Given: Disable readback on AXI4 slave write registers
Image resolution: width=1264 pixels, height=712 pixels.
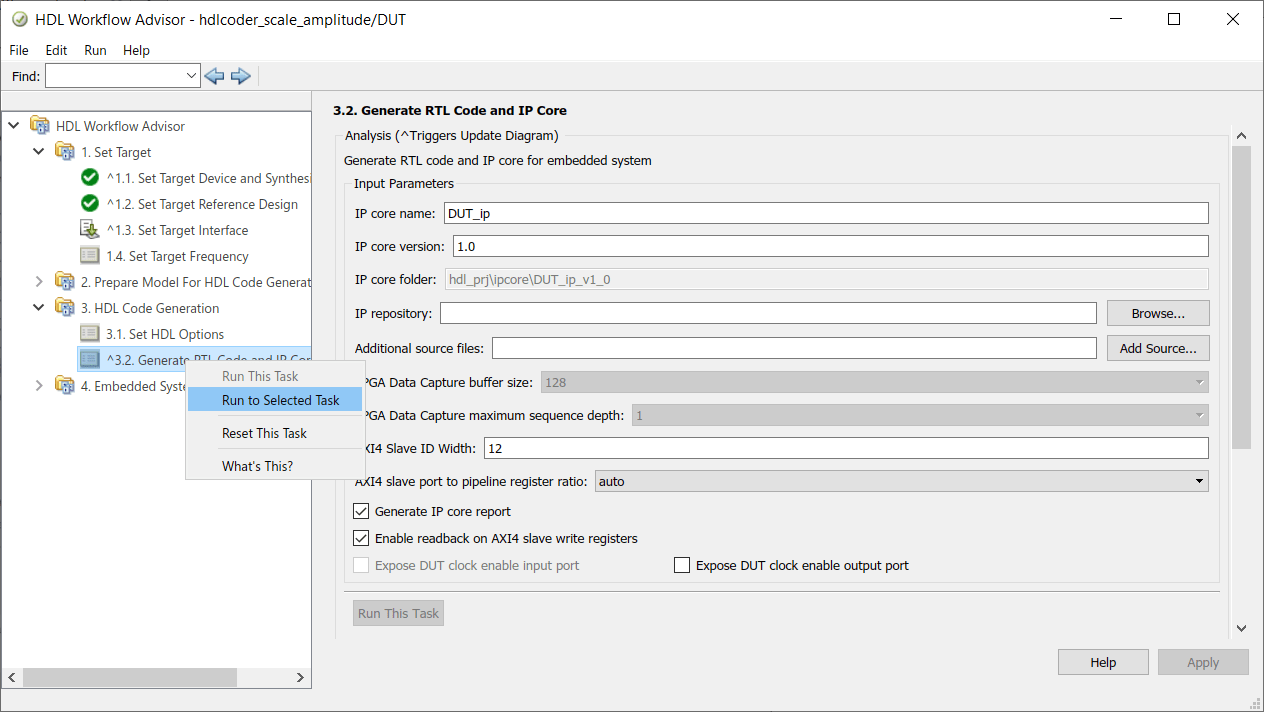Looking at the screenshot, I should tap(362, 538).
